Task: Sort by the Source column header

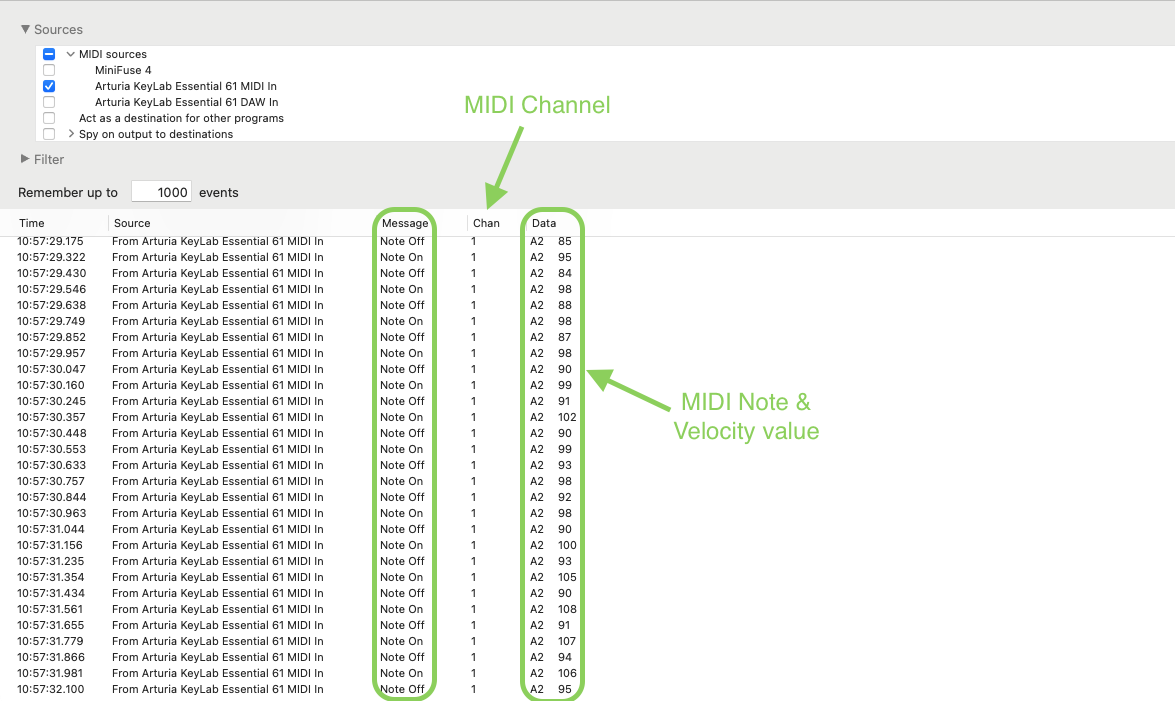Action: [132, 223]
